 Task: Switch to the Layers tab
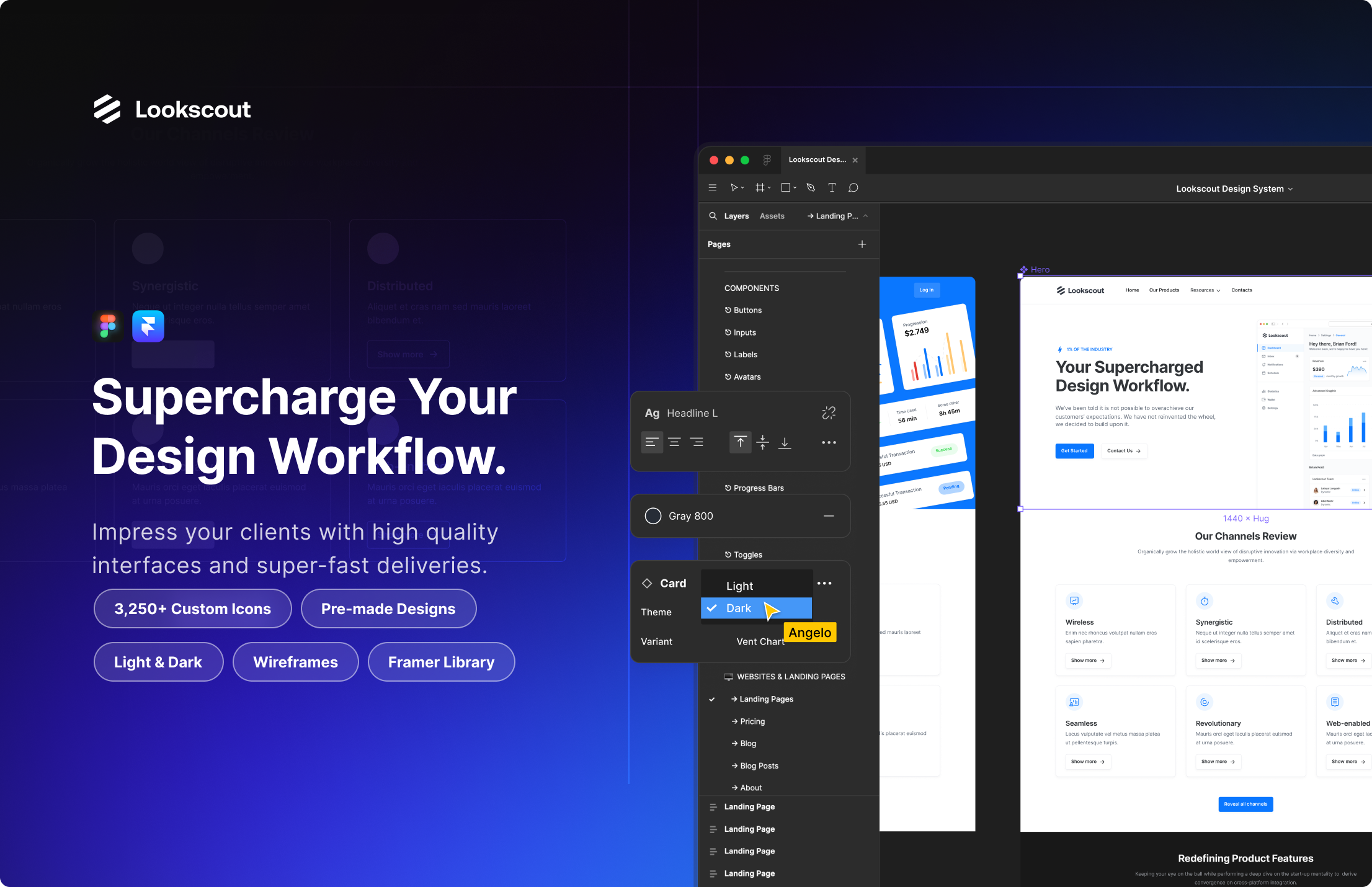[736, 216]
